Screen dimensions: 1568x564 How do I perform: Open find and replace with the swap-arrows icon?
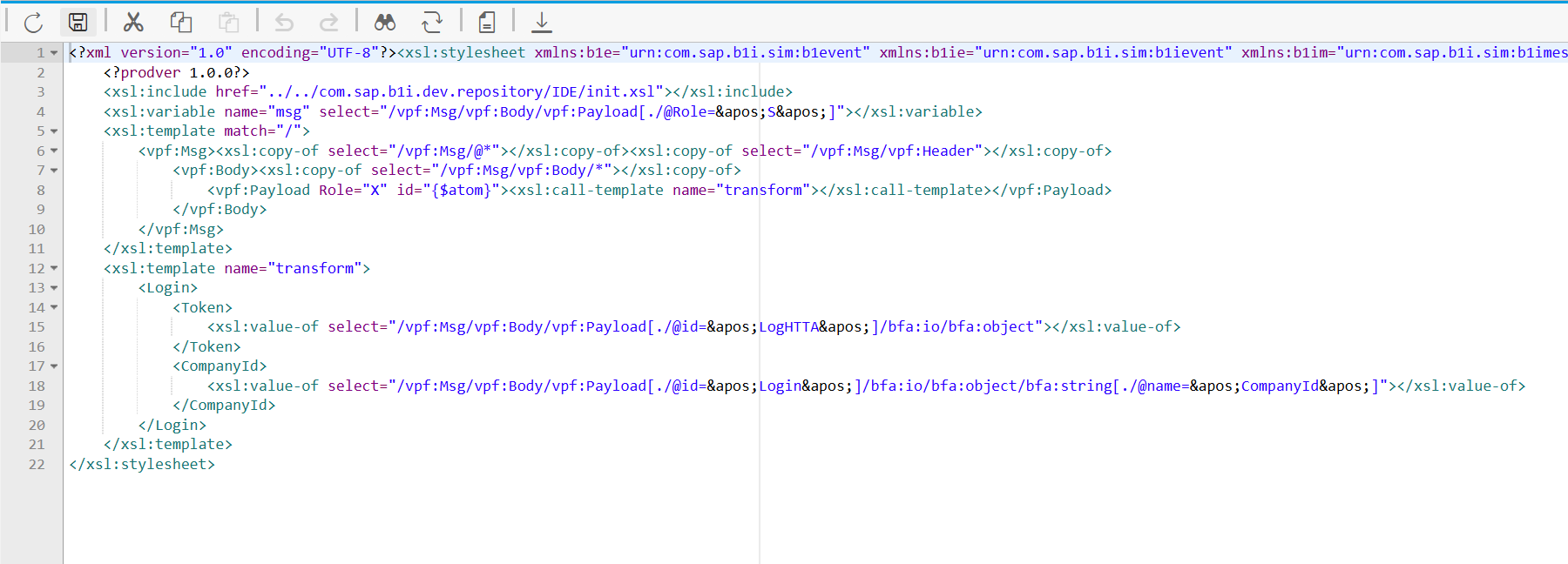click(x=432, y=22)
